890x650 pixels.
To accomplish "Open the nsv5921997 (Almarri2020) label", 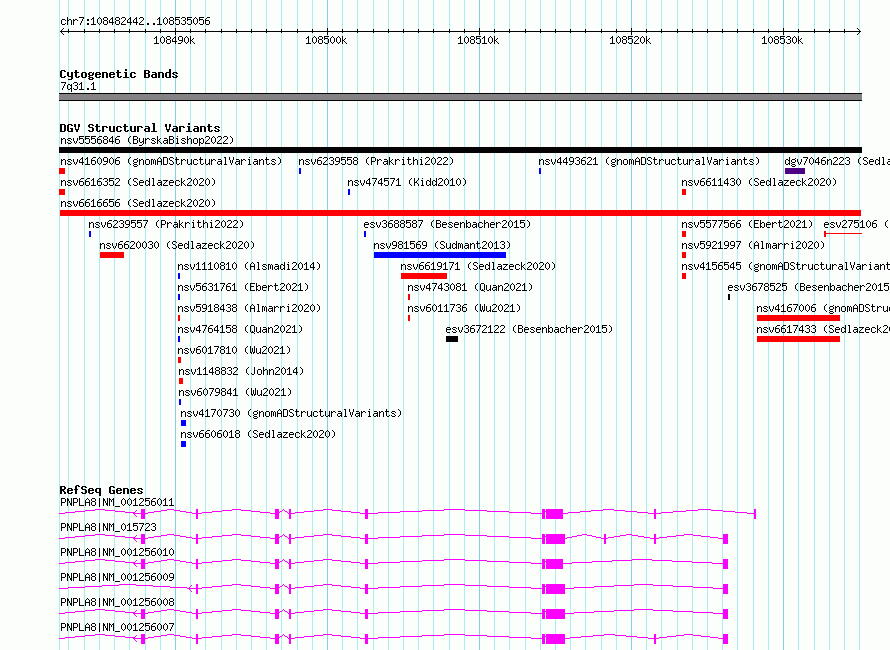I will pos(753,245).
